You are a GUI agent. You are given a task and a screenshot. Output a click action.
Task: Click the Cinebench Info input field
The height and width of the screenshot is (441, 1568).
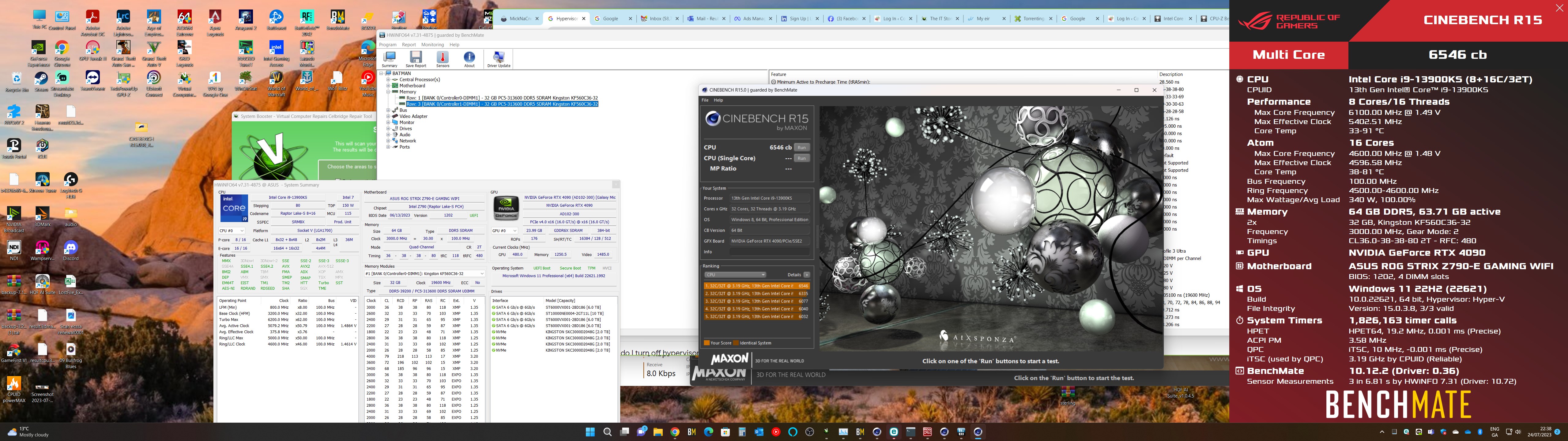769,251
